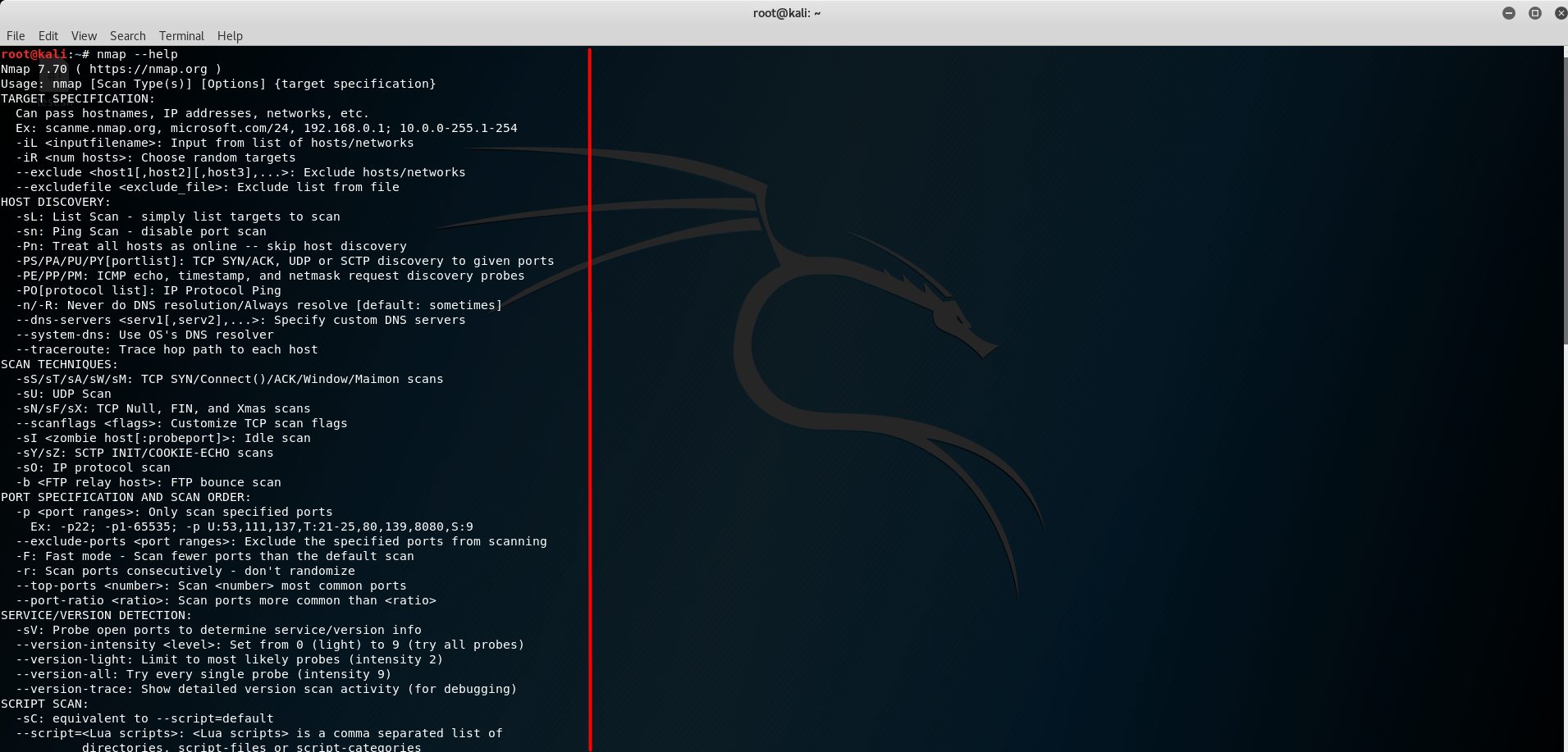Click the 'SERVICE/VERSION DETECTION:' heading
Image resolution: width=1568 pixels, height=752 pixels.
96,615
